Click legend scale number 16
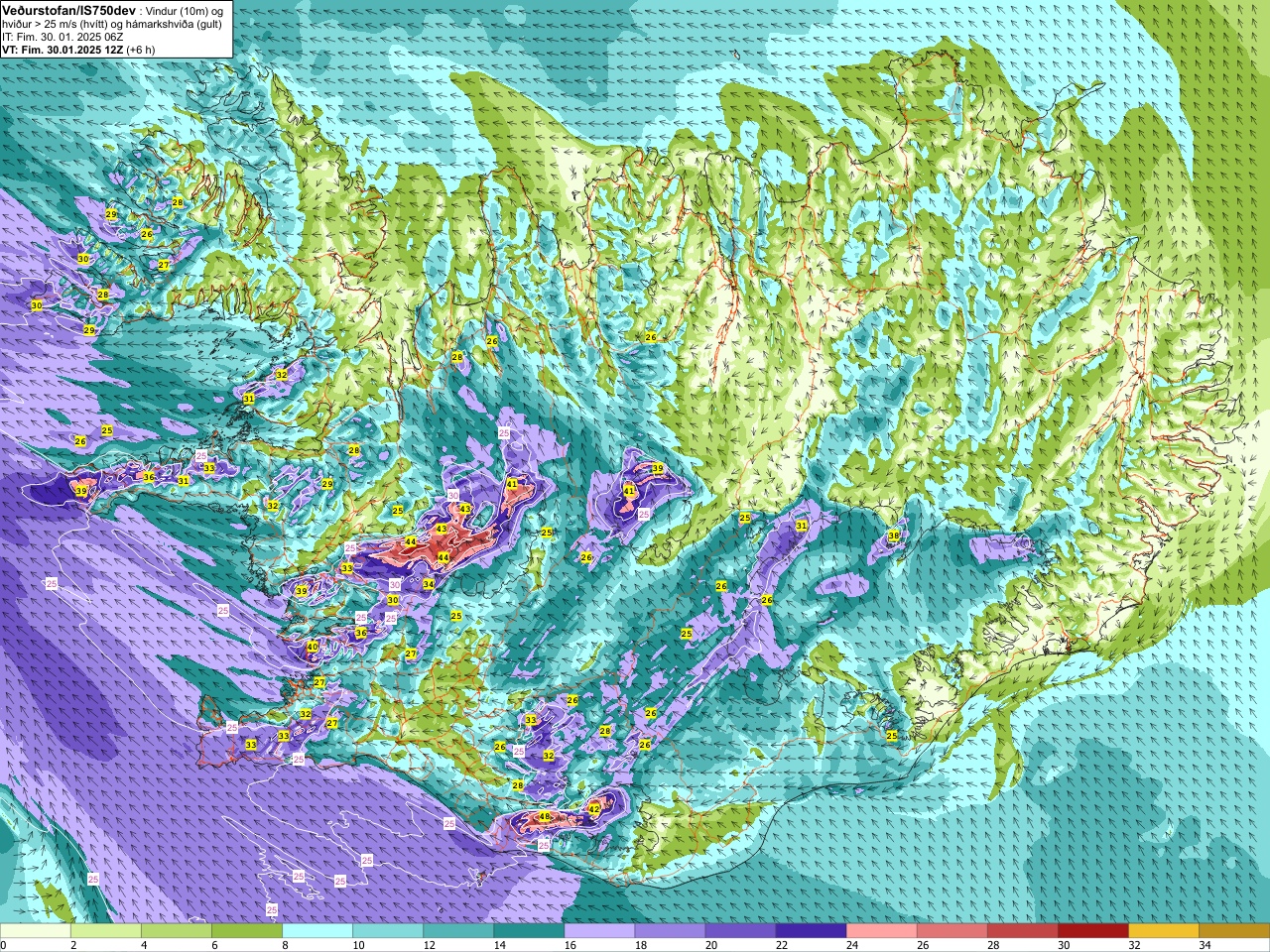Screen dimensions: 1270x952 pos(570,945)
